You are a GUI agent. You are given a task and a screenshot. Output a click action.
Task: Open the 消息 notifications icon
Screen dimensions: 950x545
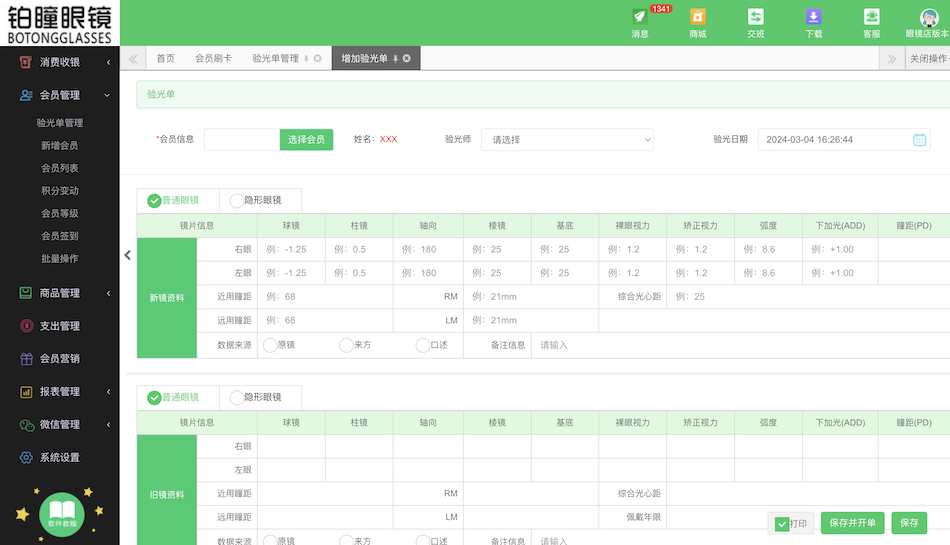point(640,17)
